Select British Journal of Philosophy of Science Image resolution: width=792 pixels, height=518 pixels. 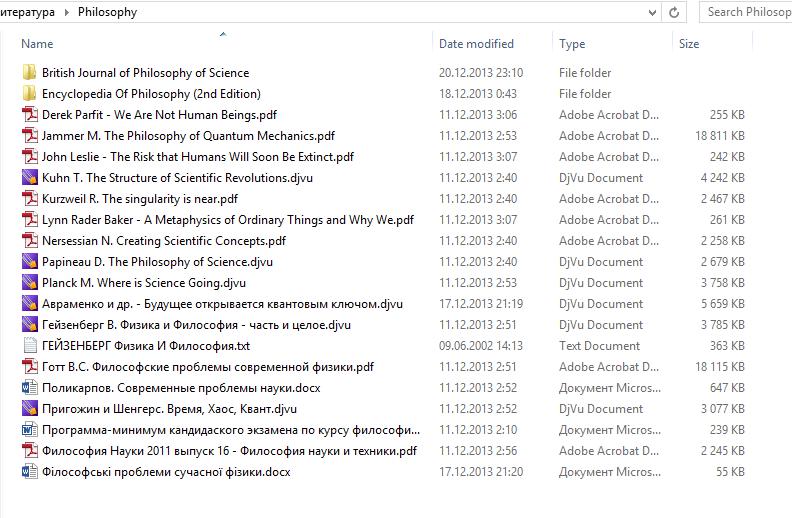coord(145,73)
